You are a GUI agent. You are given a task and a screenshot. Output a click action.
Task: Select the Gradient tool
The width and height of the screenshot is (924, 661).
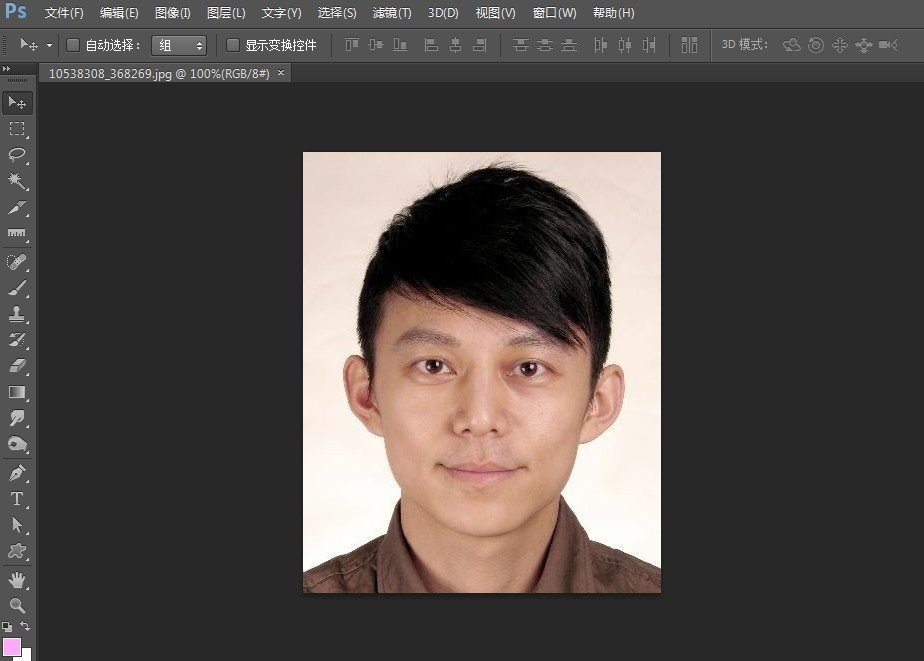click(x=16, y=392)
